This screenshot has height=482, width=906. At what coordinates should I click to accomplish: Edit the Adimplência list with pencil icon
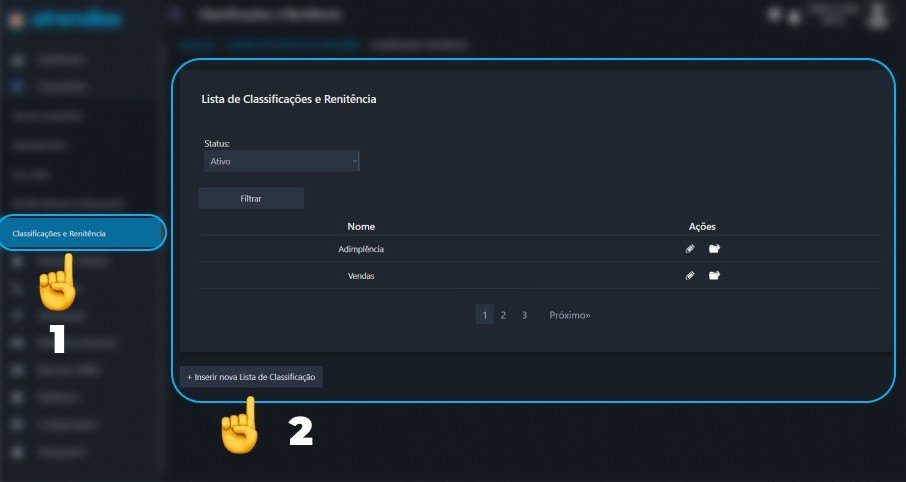(x=690, y=249)
